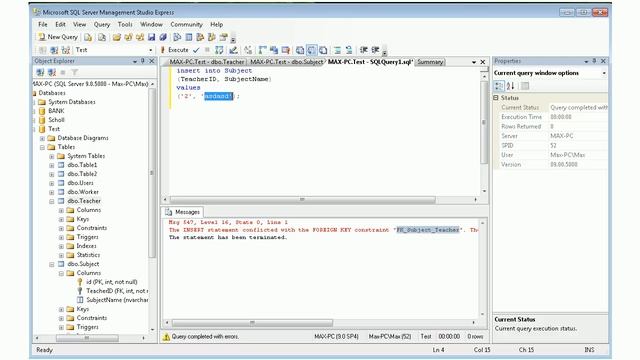
Task: Close the active query document tab
Action: click(x=482, y=62)
